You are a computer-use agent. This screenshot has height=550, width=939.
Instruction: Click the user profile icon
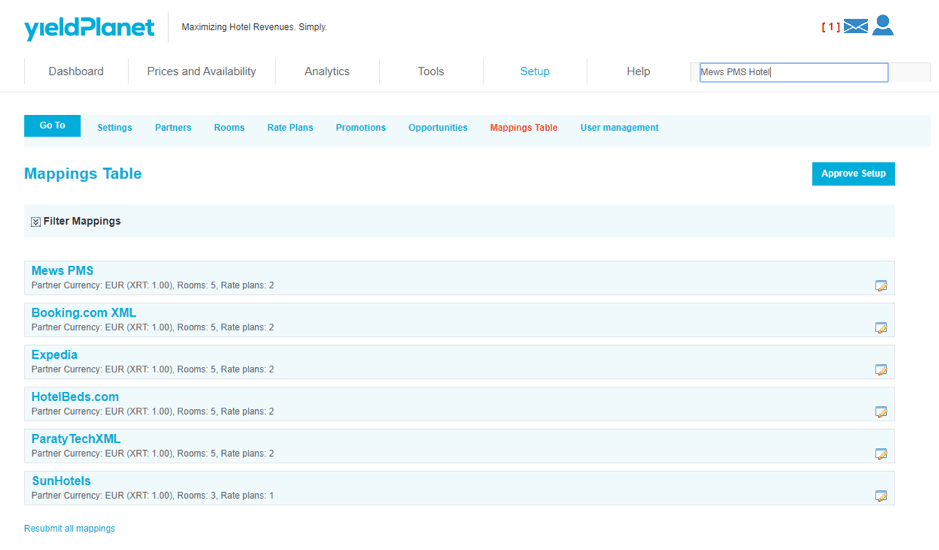click(882, 25)
